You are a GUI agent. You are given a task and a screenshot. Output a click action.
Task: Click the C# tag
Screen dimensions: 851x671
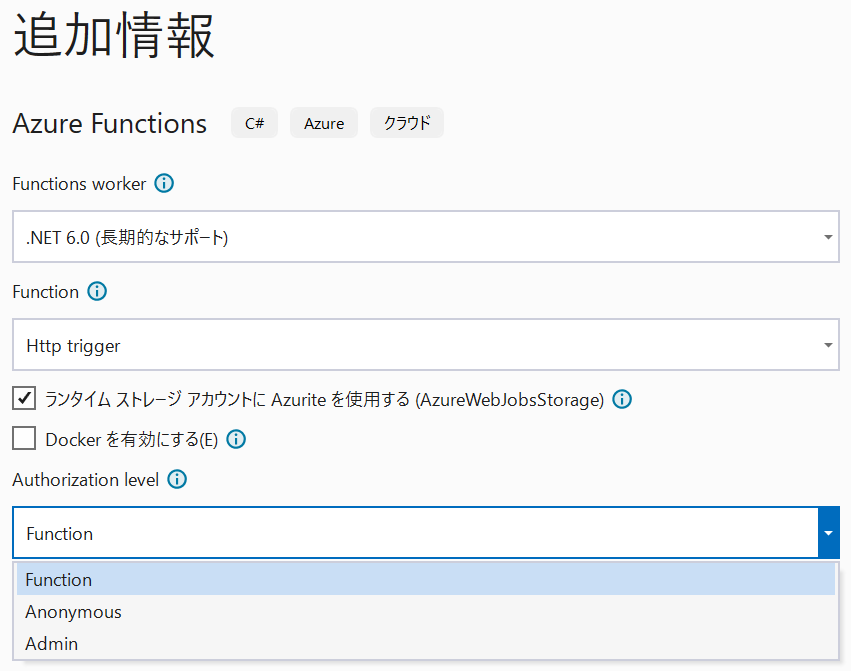click(254, 123)
